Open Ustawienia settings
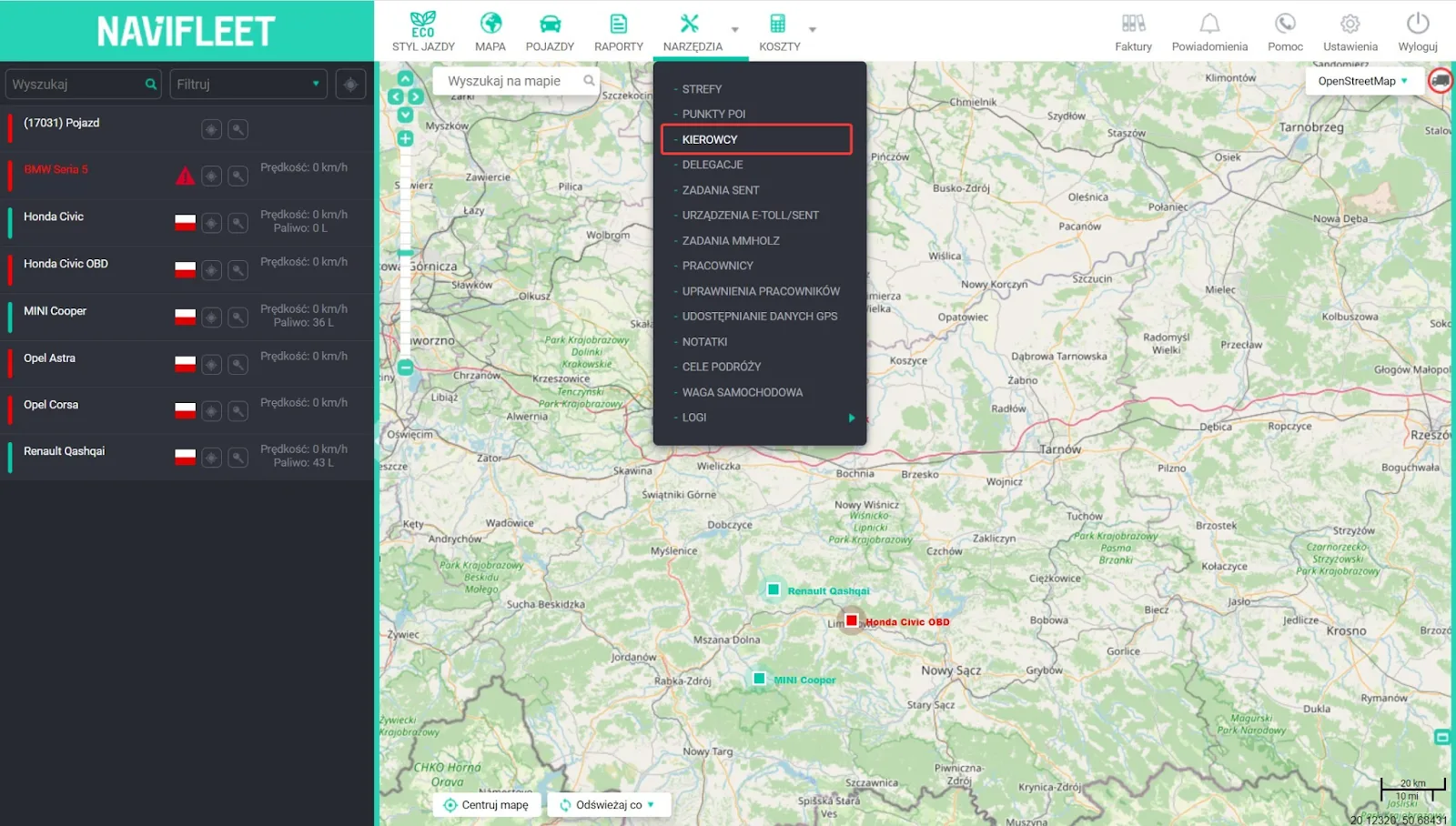 pyautogui.click(x=1350, y=32)
